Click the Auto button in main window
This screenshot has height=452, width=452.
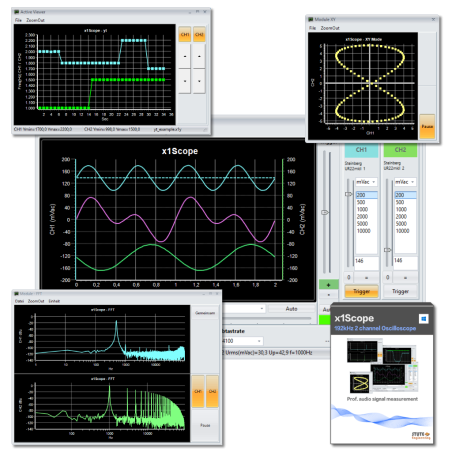291,309
